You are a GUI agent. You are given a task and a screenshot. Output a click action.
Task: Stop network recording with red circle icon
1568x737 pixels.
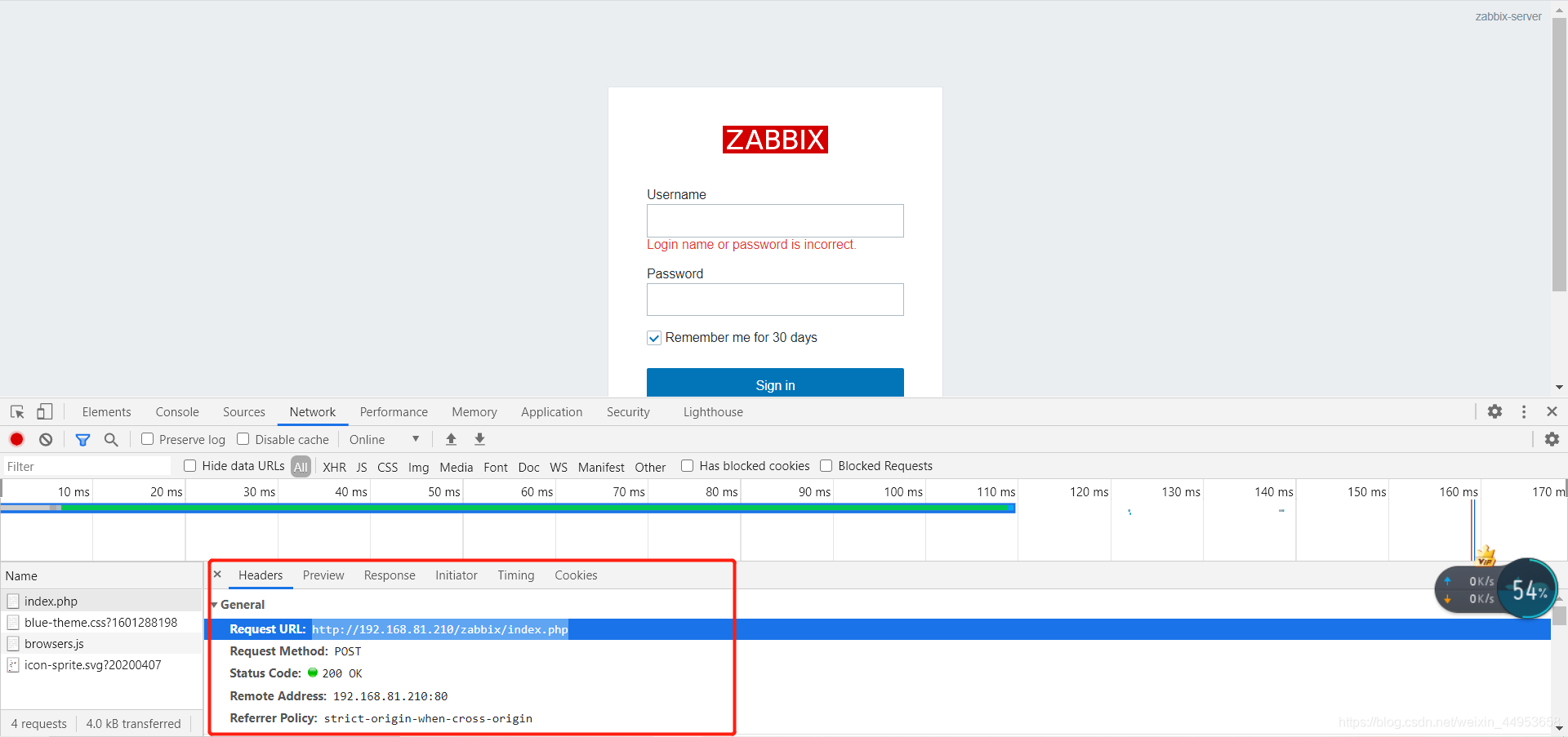16,439
